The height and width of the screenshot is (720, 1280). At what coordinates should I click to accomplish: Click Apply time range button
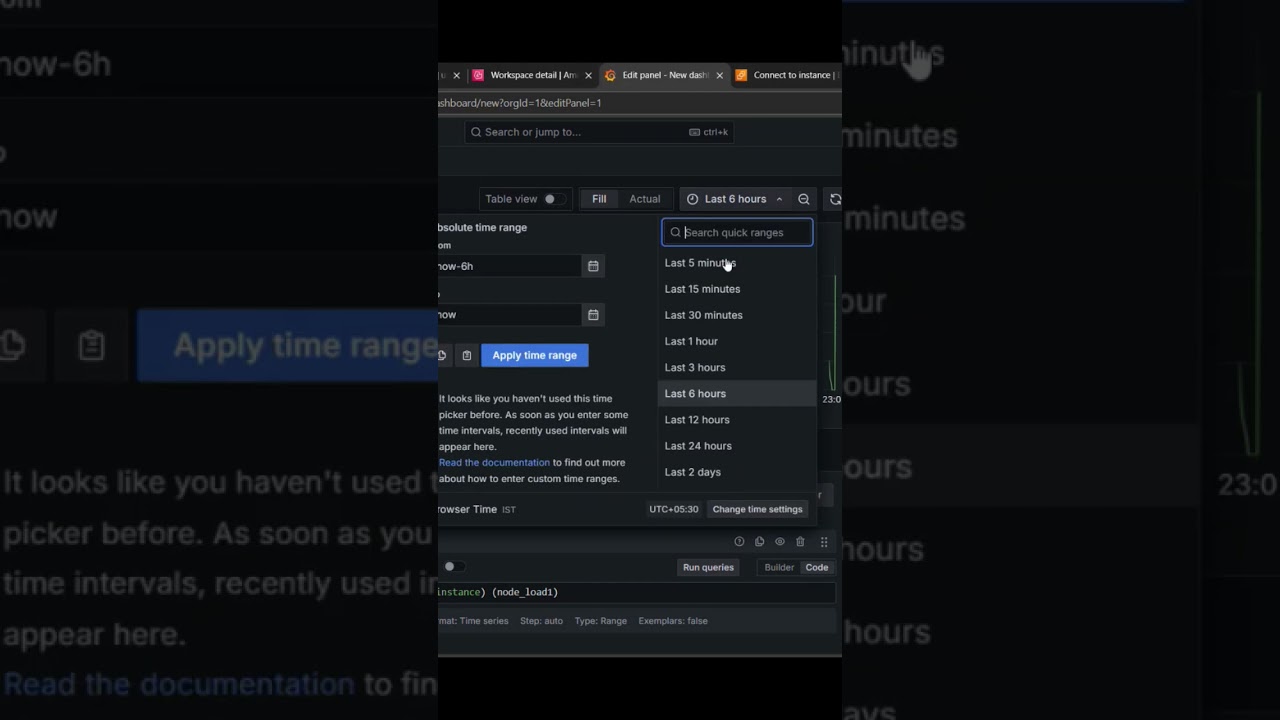[x=535, y=355]
